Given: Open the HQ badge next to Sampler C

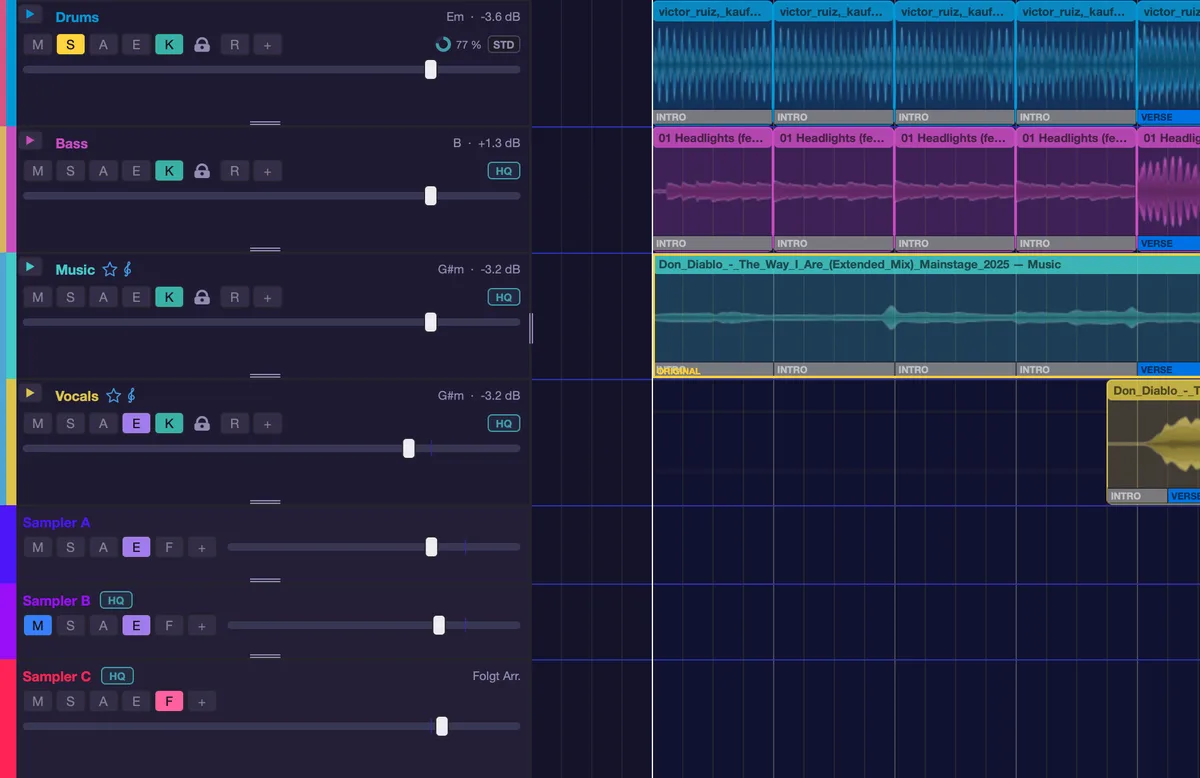Looking at the screenshot, I should 117,676.
